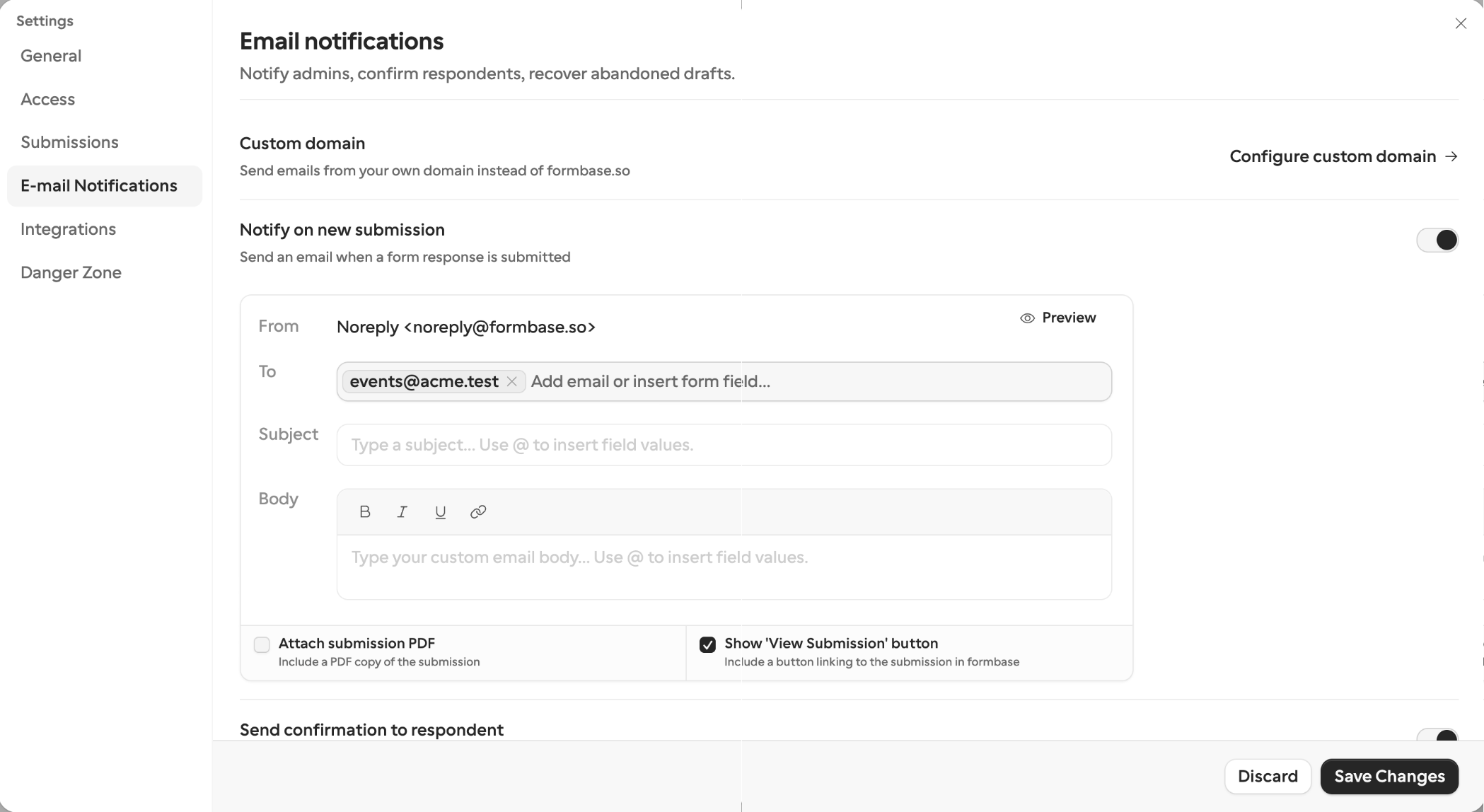Focus the To recipients field
Image resolution: width=1484 pixels, height=812 pixels.
coord(724,381)
